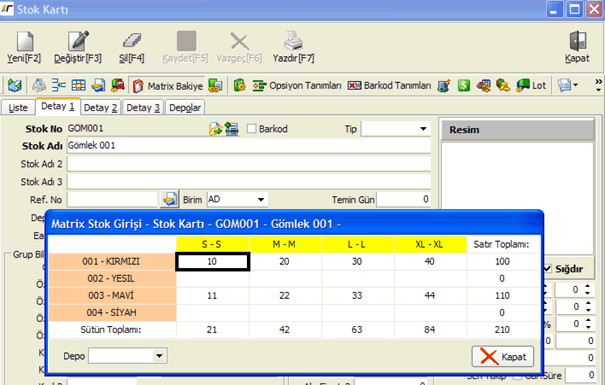Viewport: 605px width, 385px height.
Task: Click the Değiştir[F3] edit icon
Action: click(78, 41)
